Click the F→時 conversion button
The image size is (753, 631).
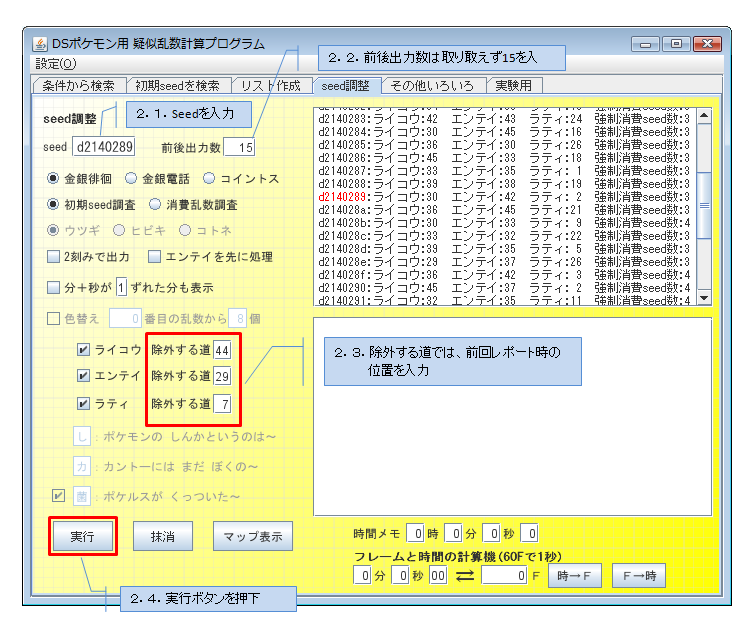(639, 576)
